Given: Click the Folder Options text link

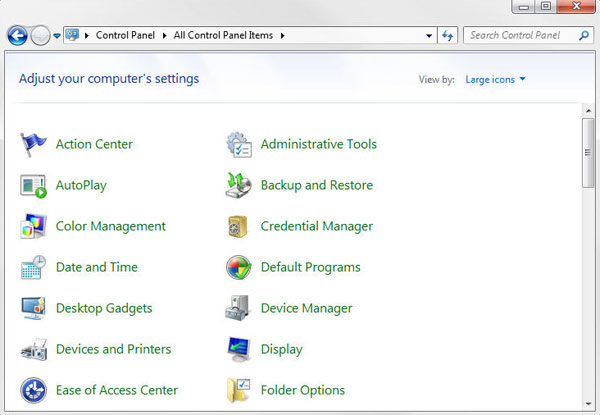Looking at the screenshot, I should tap(302, 390).
